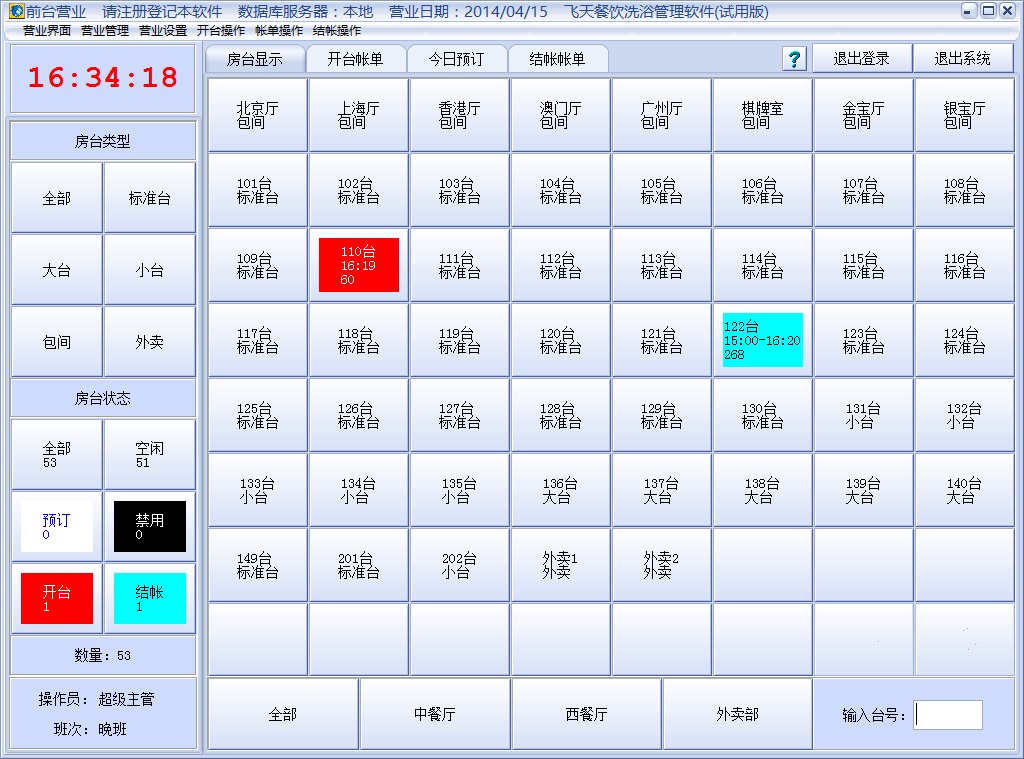Viewport: 1024px width, 759px height.
Task: Click the blue question mark help icon
Action: click(x=794, y=59)
